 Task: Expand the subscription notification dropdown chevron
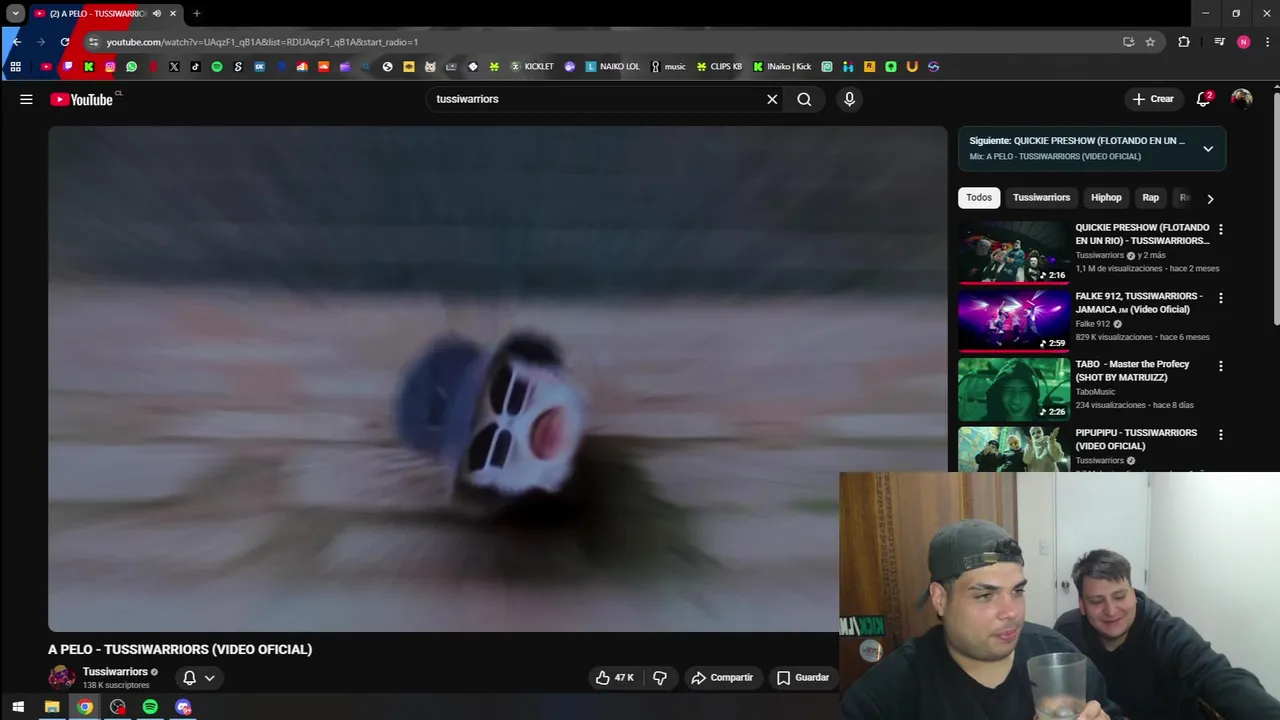209,678
